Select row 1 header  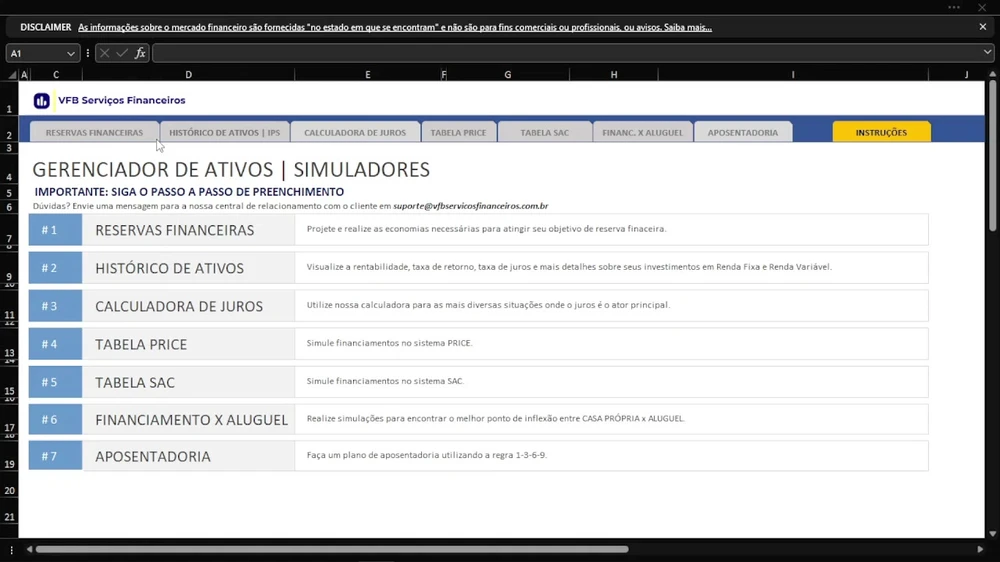(10, 101)
